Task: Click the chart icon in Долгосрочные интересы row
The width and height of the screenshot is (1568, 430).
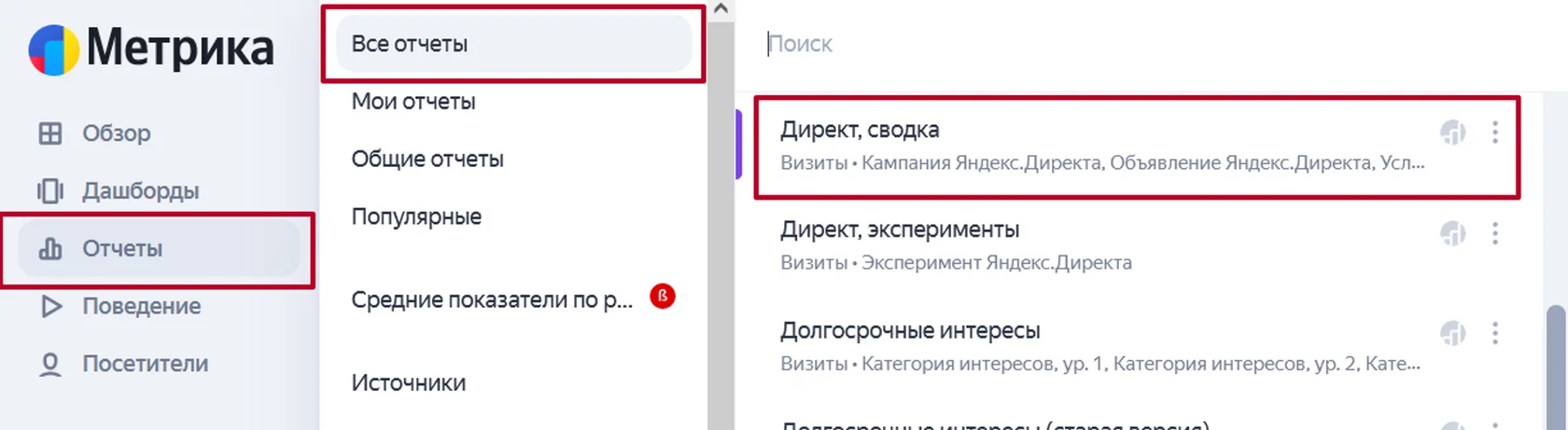Action: [1453, 333]
